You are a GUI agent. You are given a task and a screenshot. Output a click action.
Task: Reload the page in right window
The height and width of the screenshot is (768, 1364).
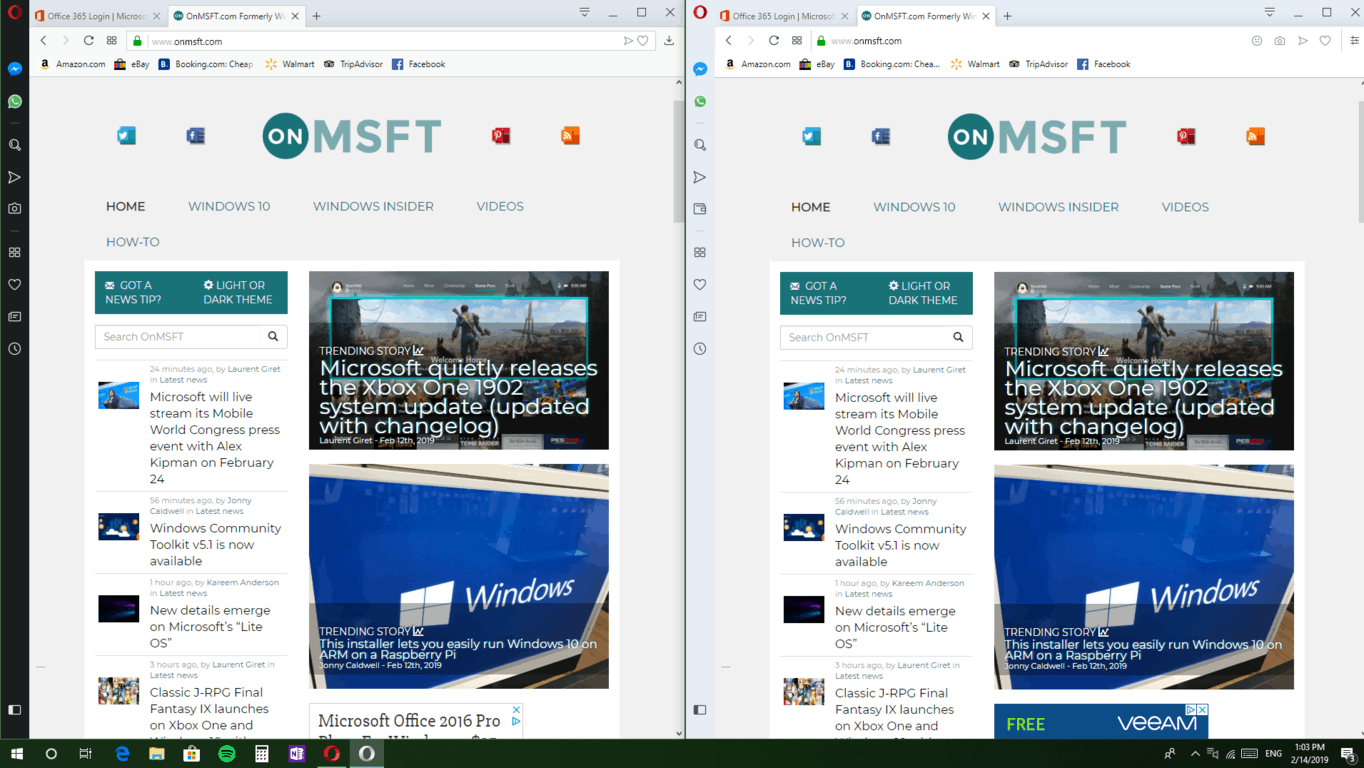point(774,41)
